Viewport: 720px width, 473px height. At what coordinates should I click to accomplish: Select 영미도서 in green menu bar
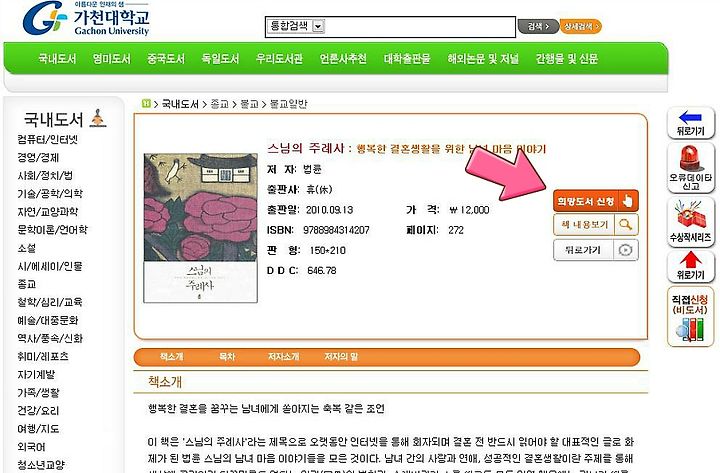pos(112,59)
